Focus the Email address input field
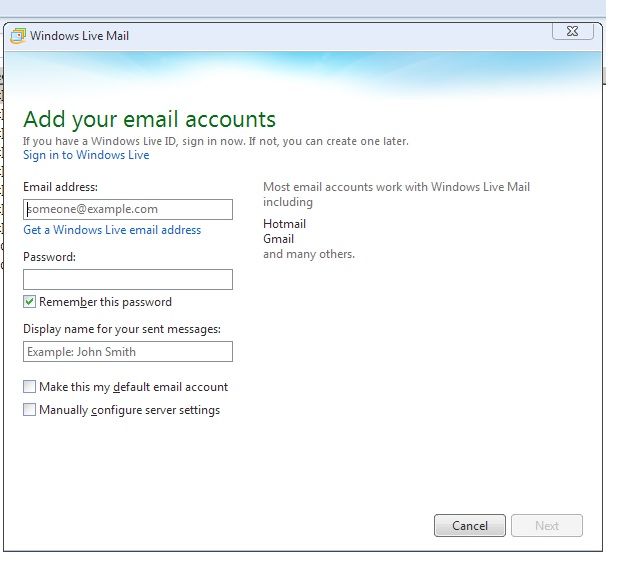This screenshot has width=623, height=568. pyautogui.click(x=128, y=209)
